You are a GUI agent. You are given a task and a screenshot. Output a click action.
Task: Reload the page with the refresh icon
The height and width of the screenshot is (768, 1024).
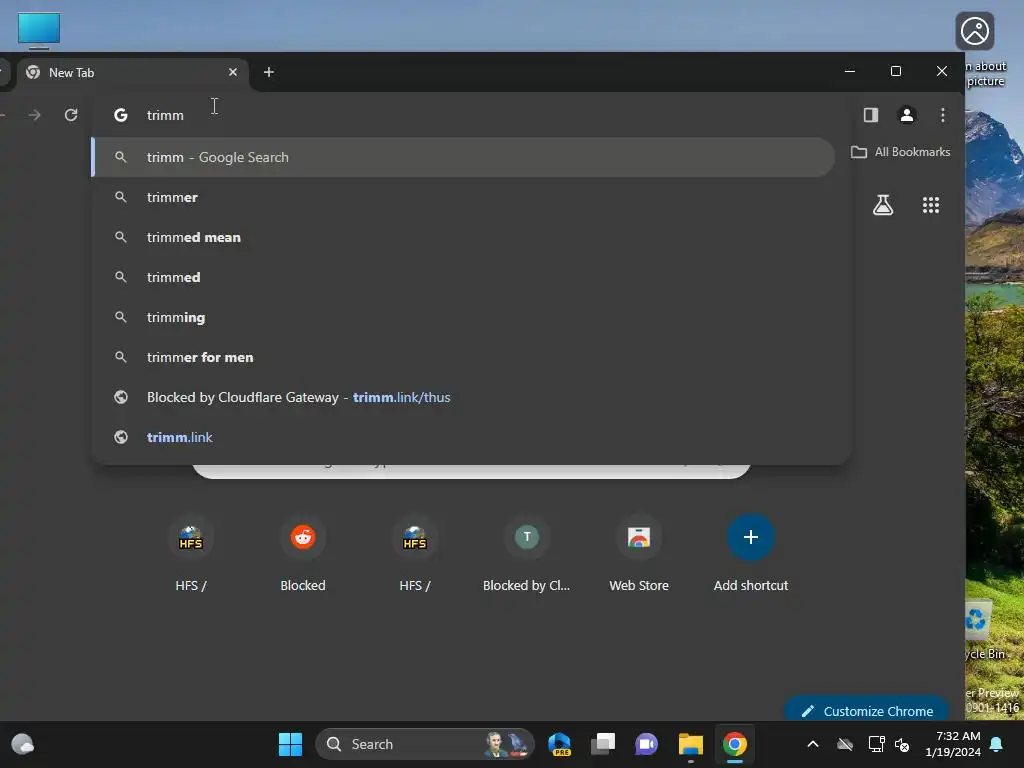pos(71,115)
